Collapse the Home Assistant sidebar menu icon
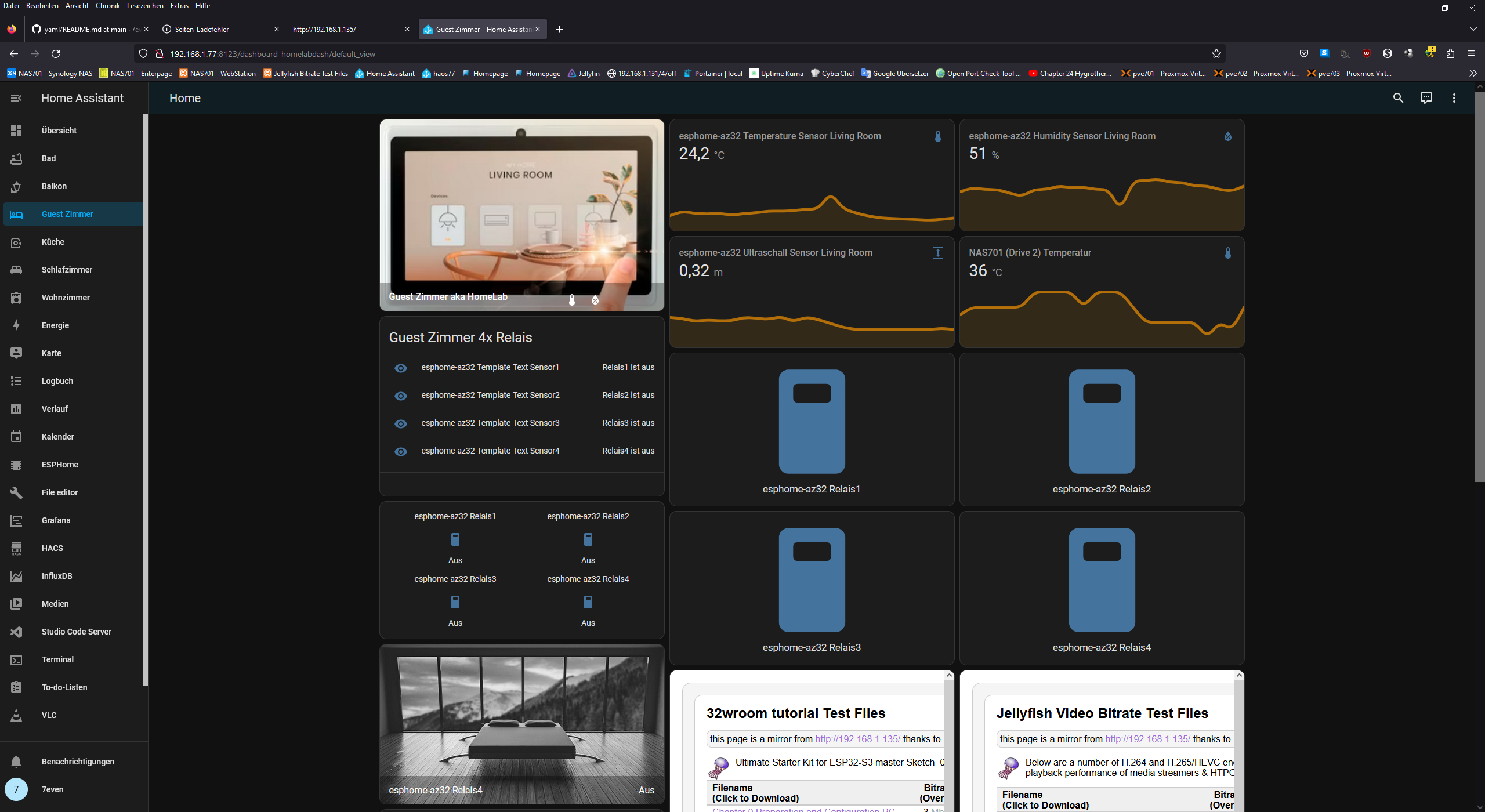The width and height of the screenshot is (1485, 812). pyautogui.click(x=16, y=98)
